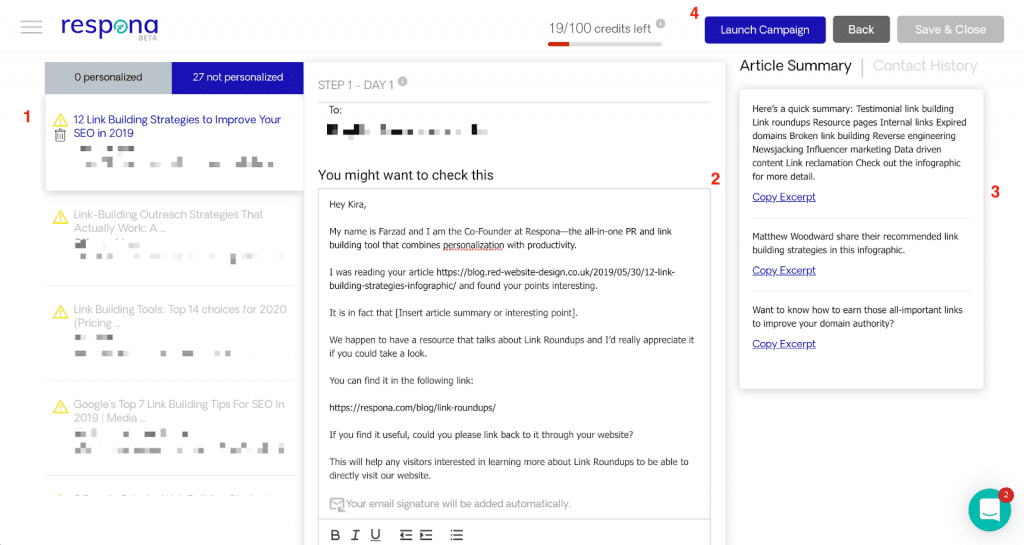Click the email subject 'You might want to check this'
1024x545 pixels.
click(406, 175)
